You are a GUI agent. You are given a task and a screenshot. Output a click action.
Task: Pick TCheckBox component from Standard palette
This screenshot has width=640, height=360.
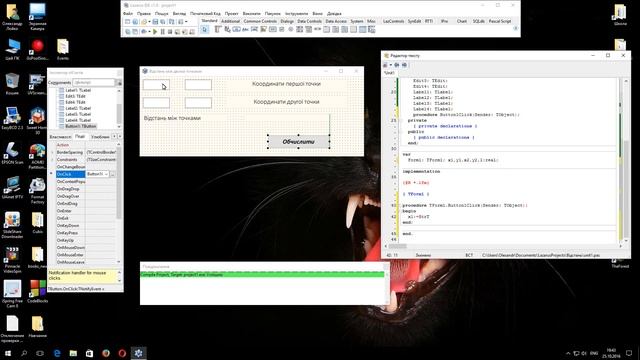[282, 29]
